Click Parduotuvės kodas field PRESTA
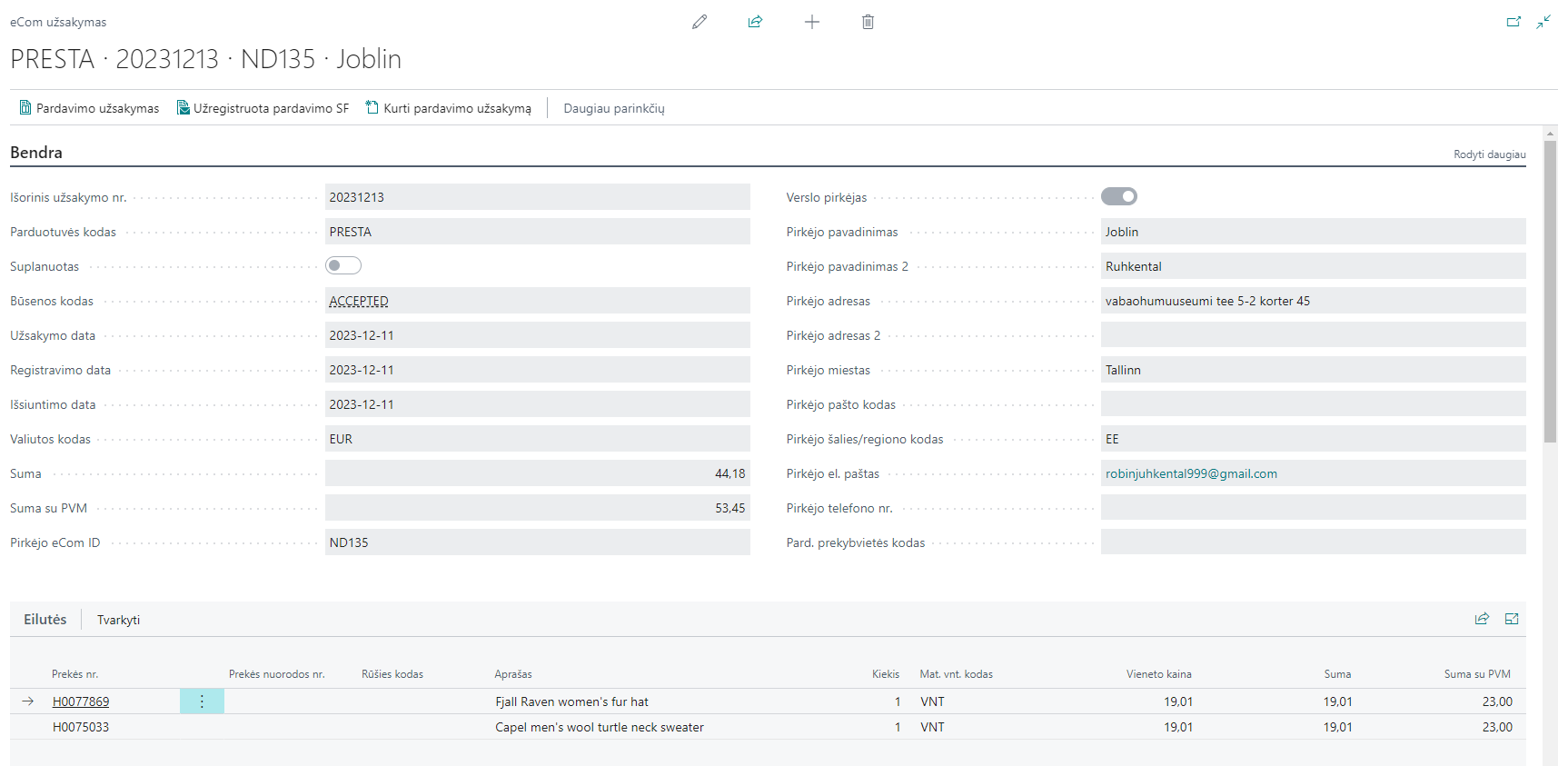 538,232
